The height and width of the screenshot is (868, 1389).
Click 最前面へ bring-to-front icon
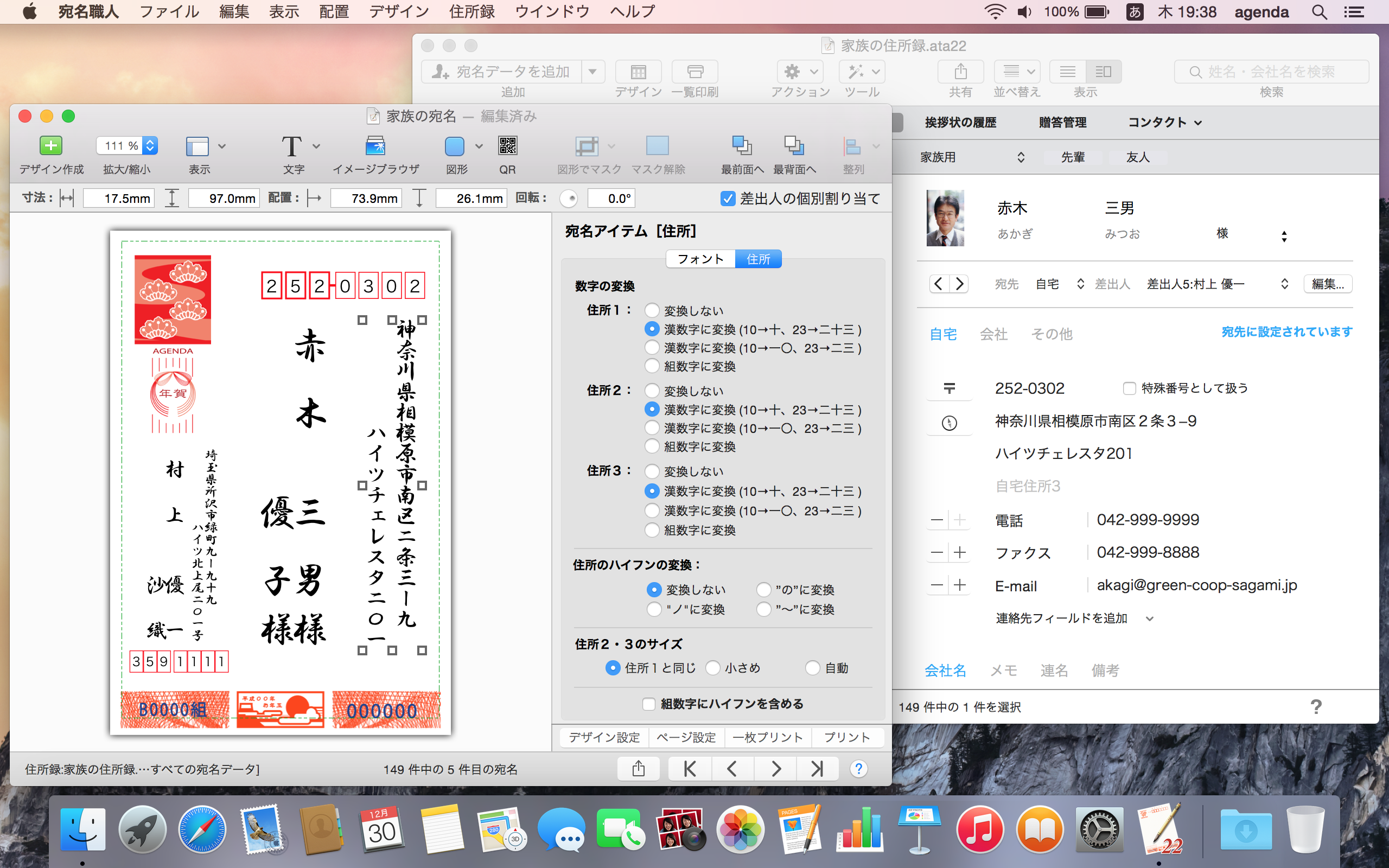(742, 146)
